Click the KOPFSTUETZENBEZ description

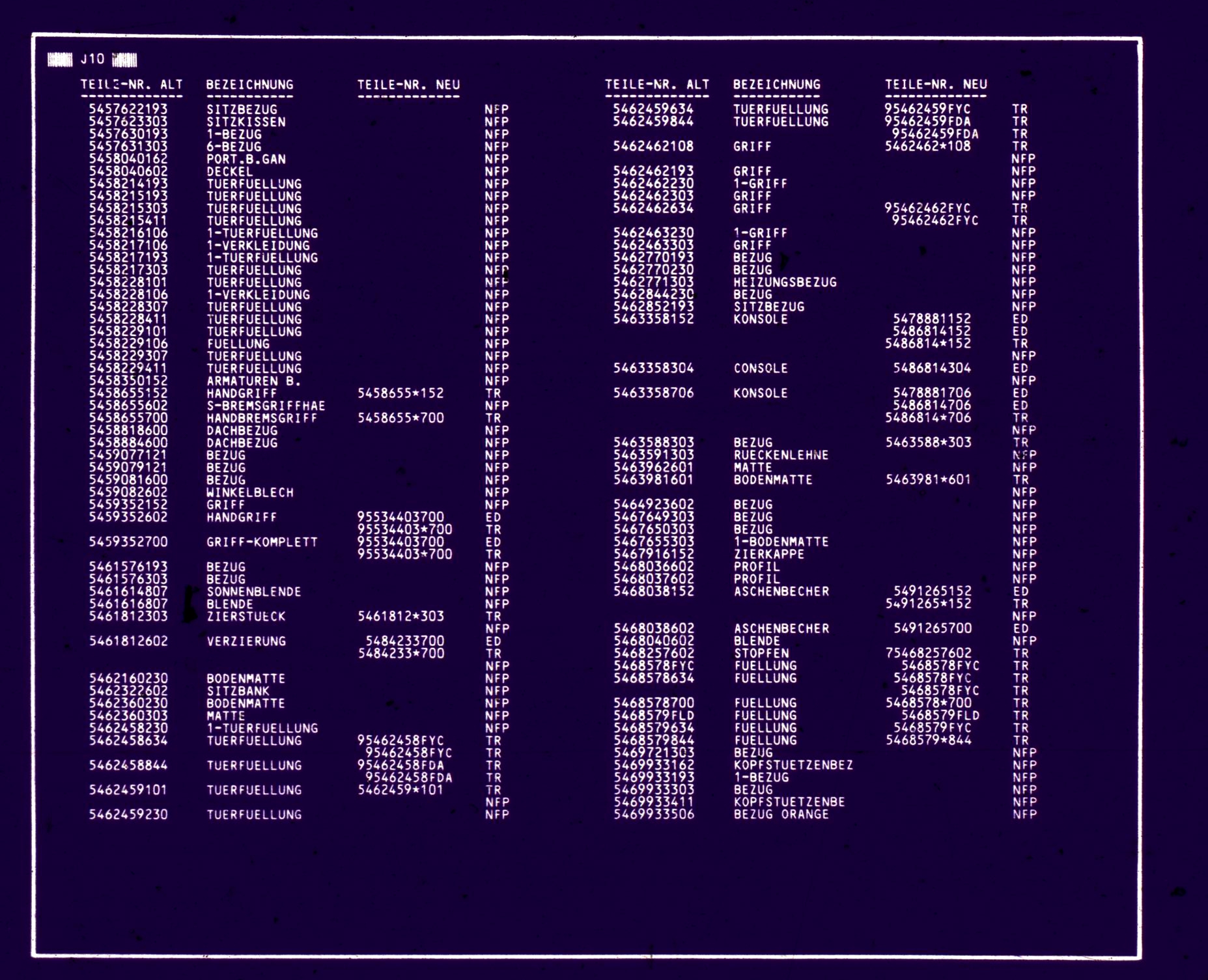pos(793,765)
